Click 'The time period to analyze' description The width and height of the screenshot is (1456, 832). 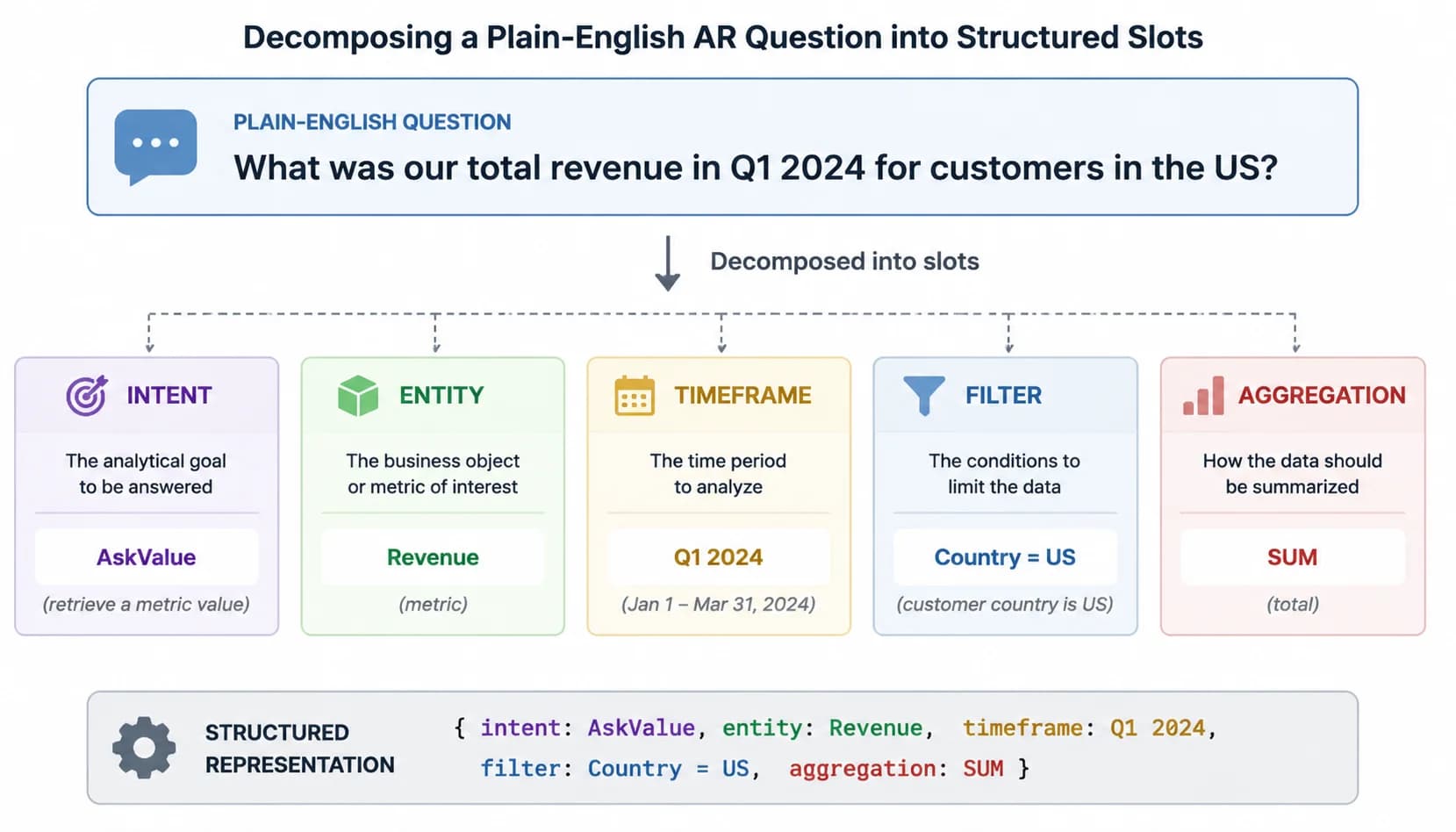tap(718, 474)
